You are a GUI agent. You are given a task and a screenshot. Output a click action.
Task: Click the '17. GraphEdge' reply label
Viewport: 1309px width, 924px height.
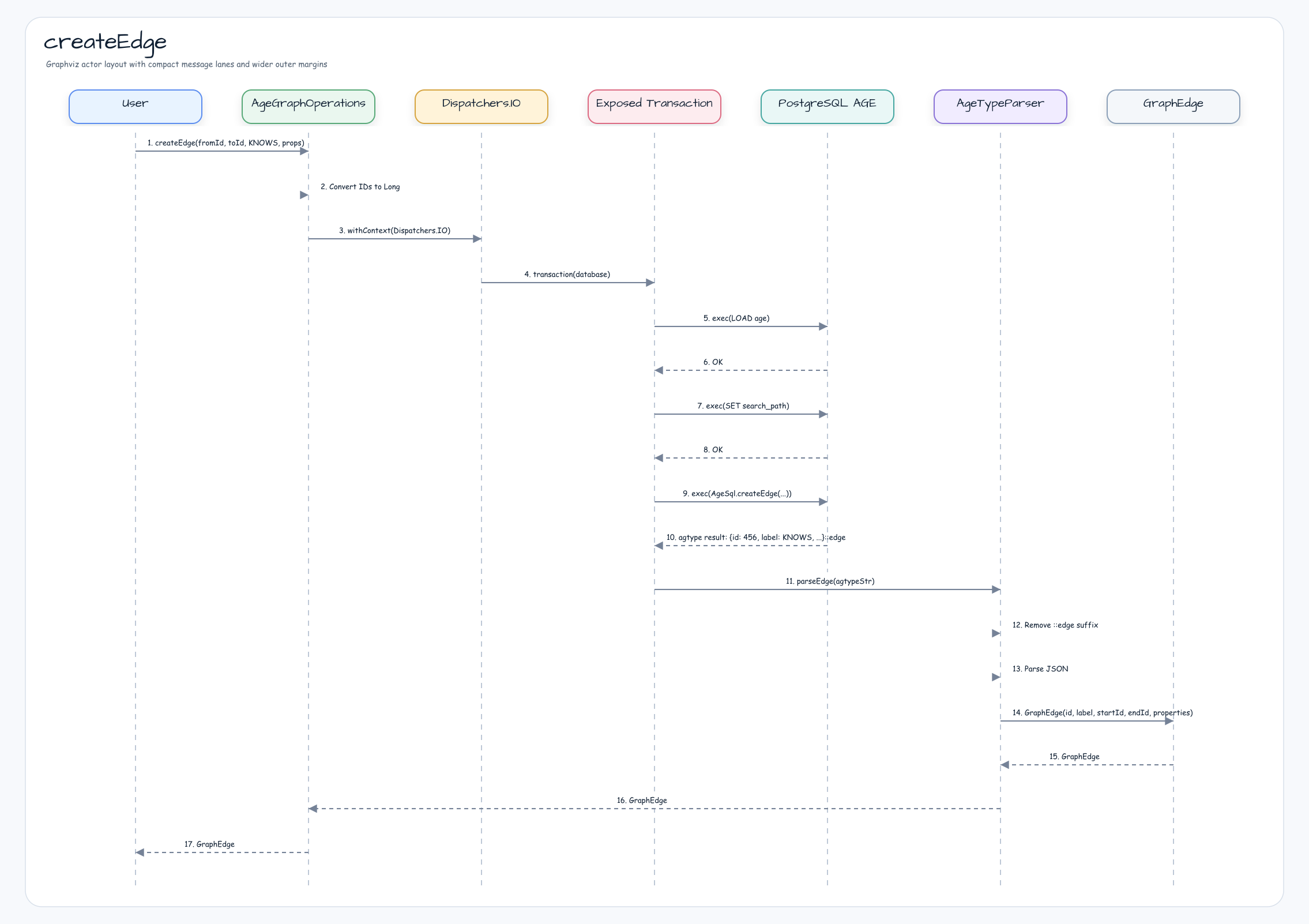[209, 844]
